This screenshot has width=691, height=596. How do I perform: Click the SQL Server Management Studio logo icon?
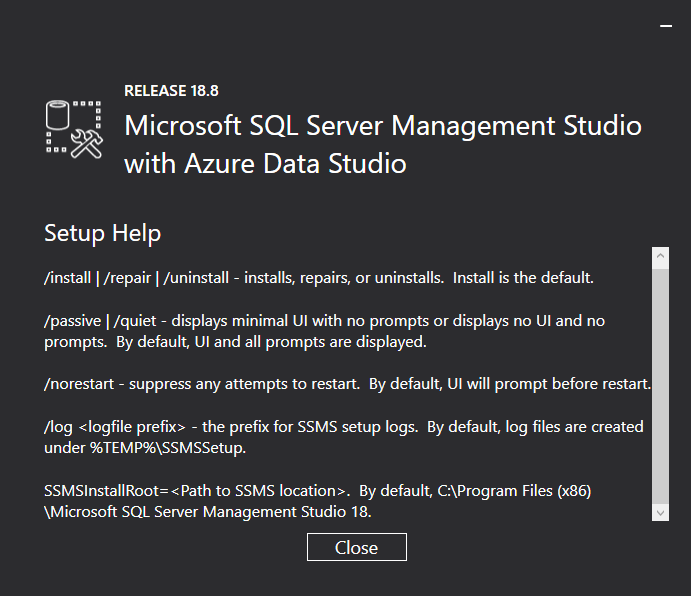click(75, 128)
